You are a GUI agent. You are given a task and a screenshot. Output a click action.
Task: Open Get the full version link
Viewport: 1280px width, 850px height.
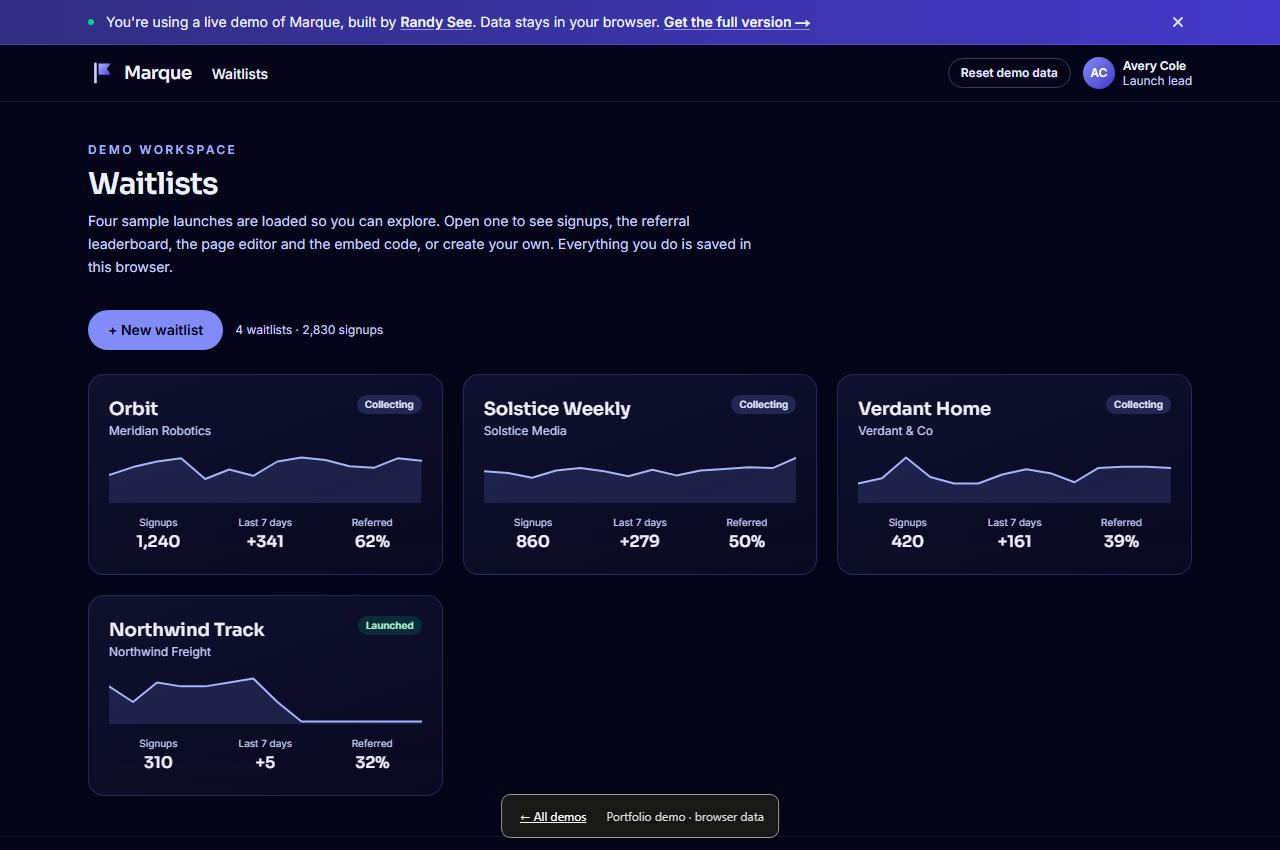pyautogui.click(x=737, y=22)
